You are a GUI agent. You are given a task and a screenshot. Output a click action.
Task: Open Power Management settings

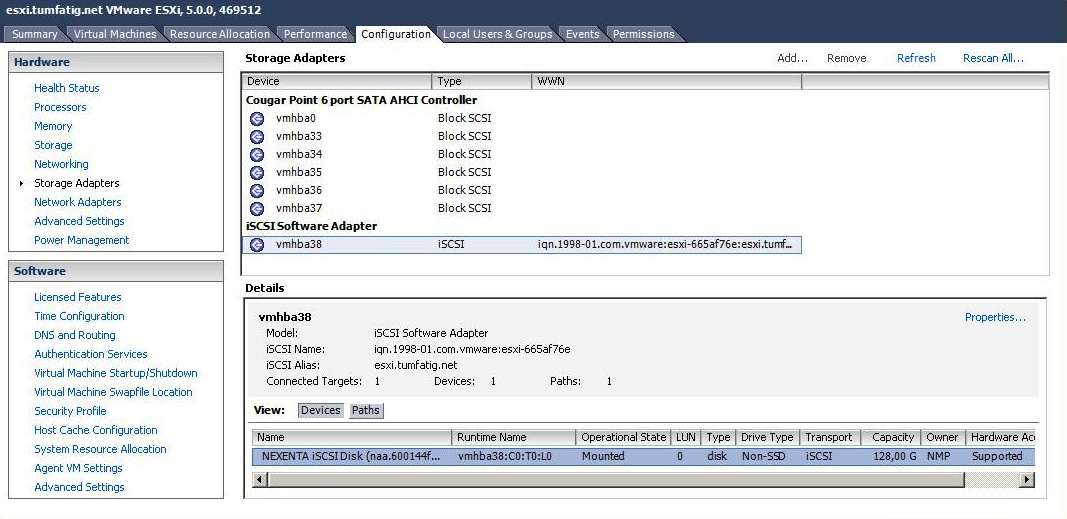[x=82, y=240]
